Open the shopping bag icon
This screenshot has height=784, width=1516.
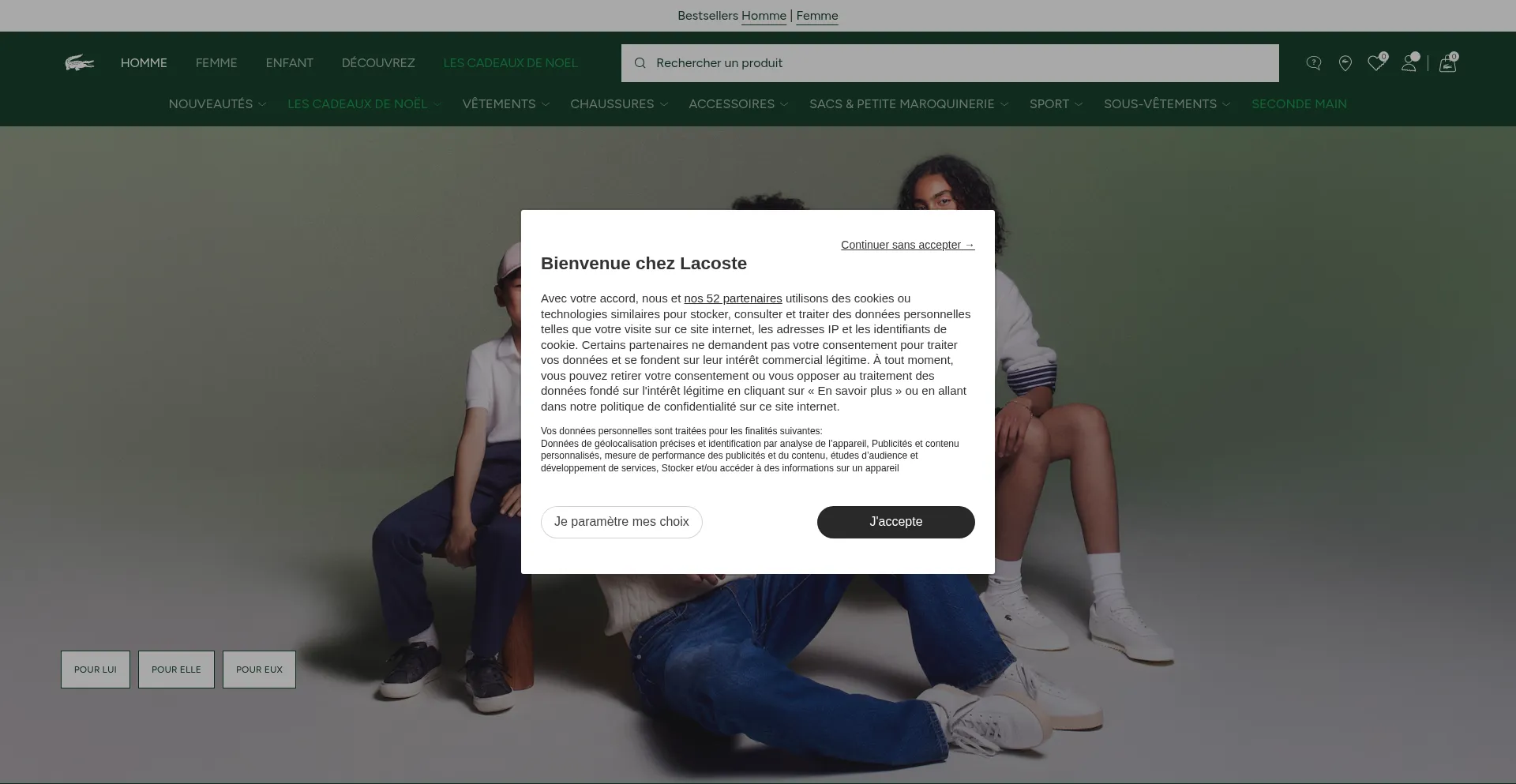click(x=1447, y=63)
